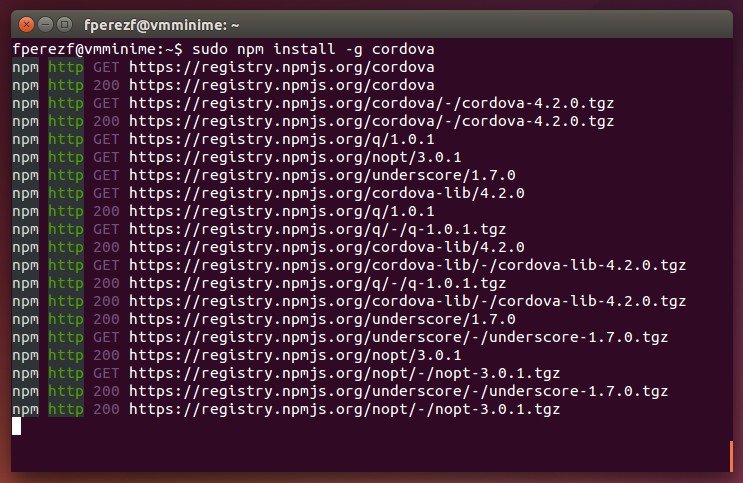Select the 200 cordova-lib-4.2.0.tgz line
The height and width of the screenshot is (483, 743).
(349, 301)
